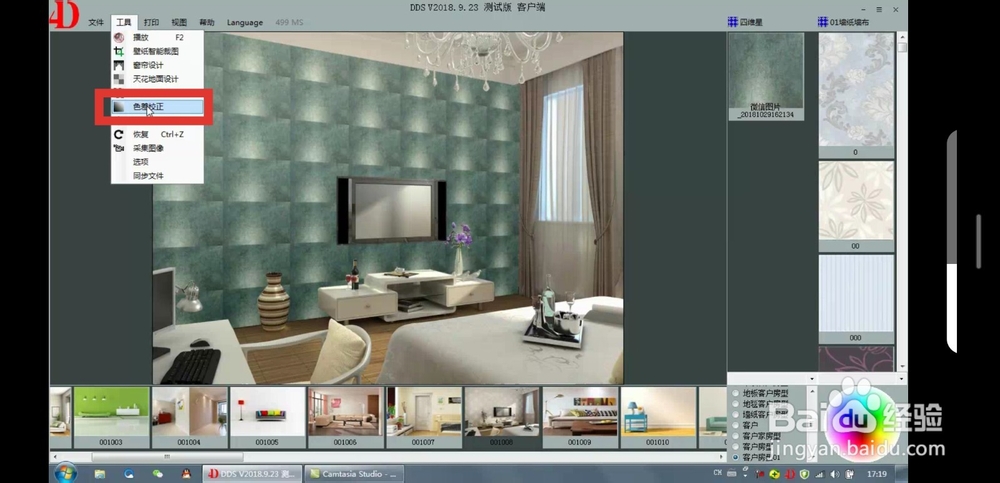This screenshot has height=483, width=1000.
Task: Select striped blue swatch labeled 000
Action: point(856,299)
